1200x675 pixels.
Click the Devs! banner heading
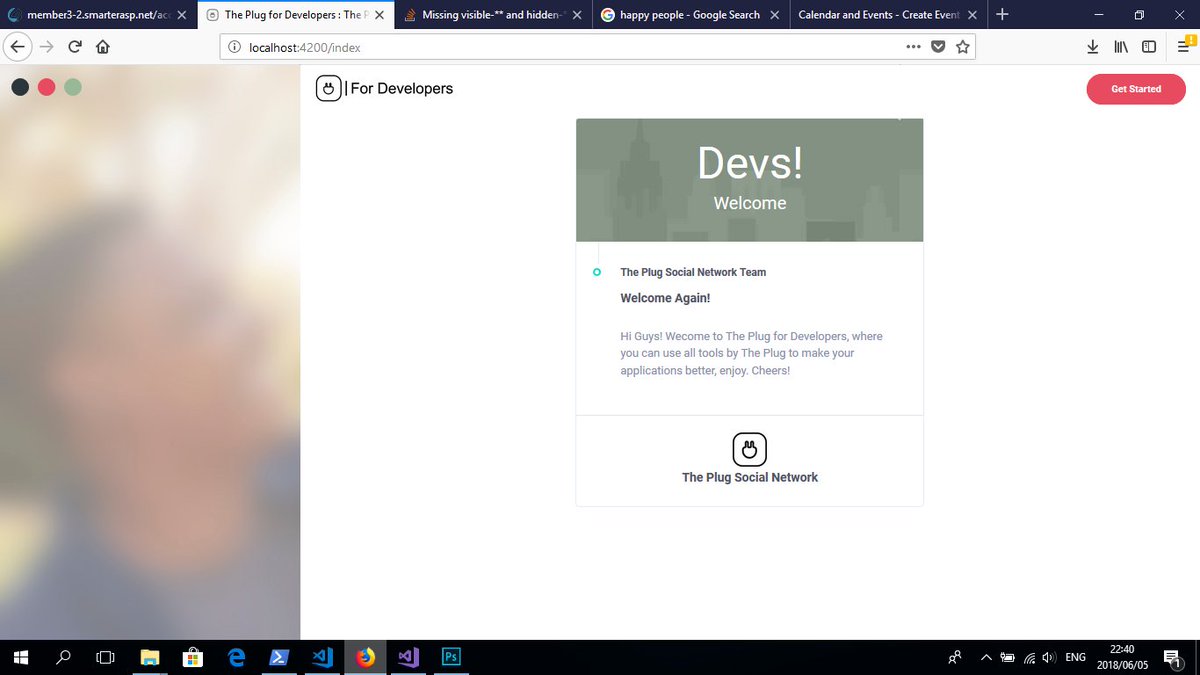click(x=750, y=162)
